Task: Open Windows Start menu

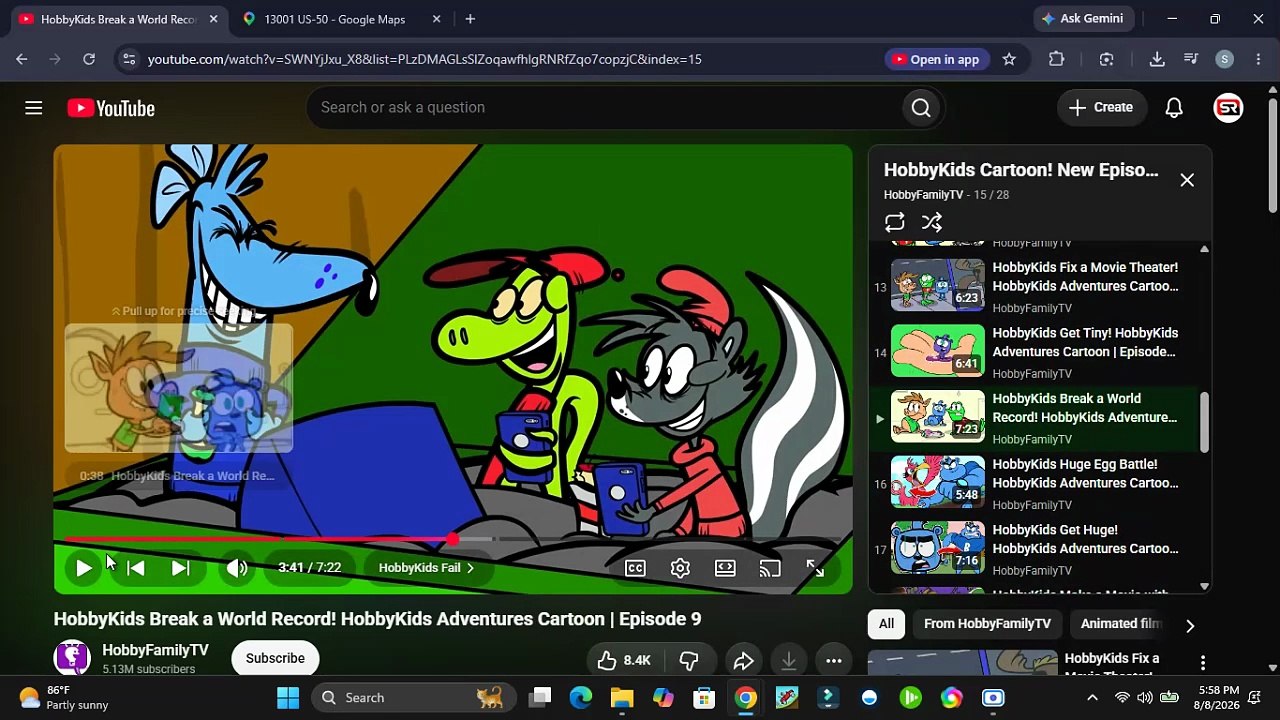Action: [x=288, y=697]
